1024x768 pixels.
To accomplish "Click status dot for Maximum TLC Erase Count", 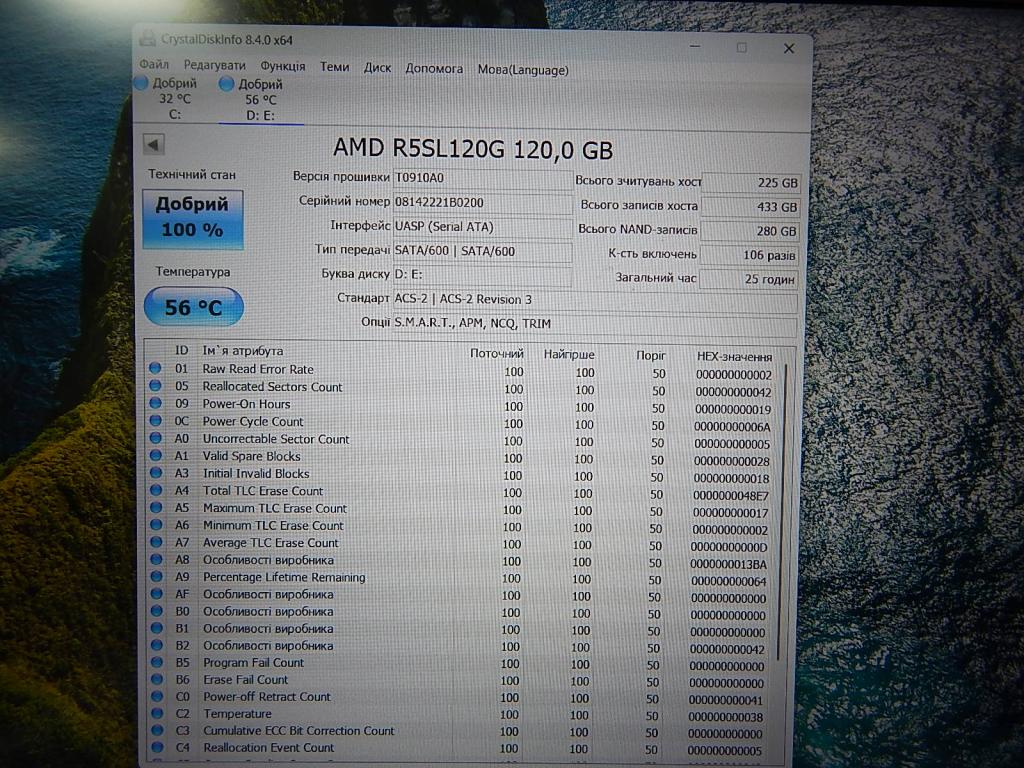I will point(156,507).
